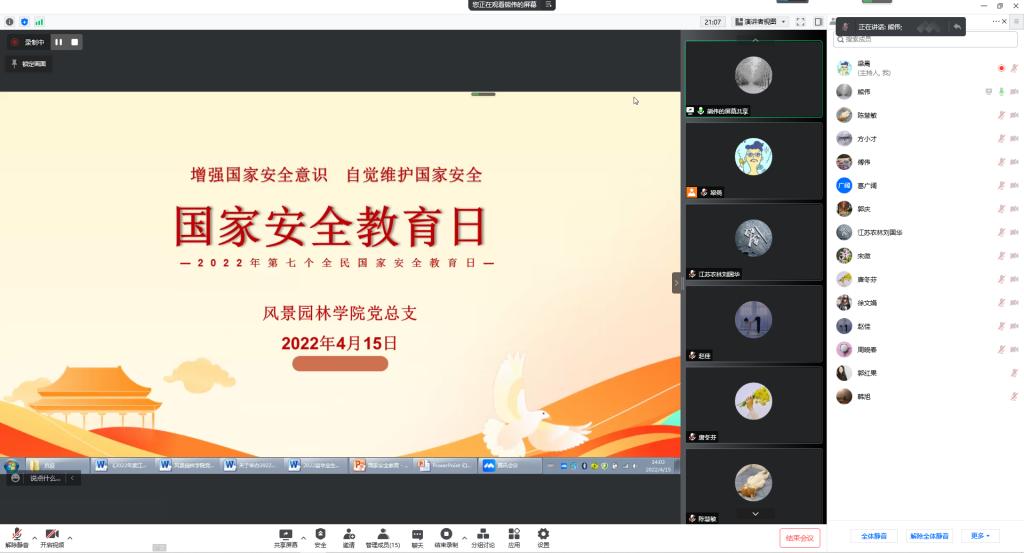Screen dimensions: 1024x553
Task: Pause the recording
Action: point(58,42)
